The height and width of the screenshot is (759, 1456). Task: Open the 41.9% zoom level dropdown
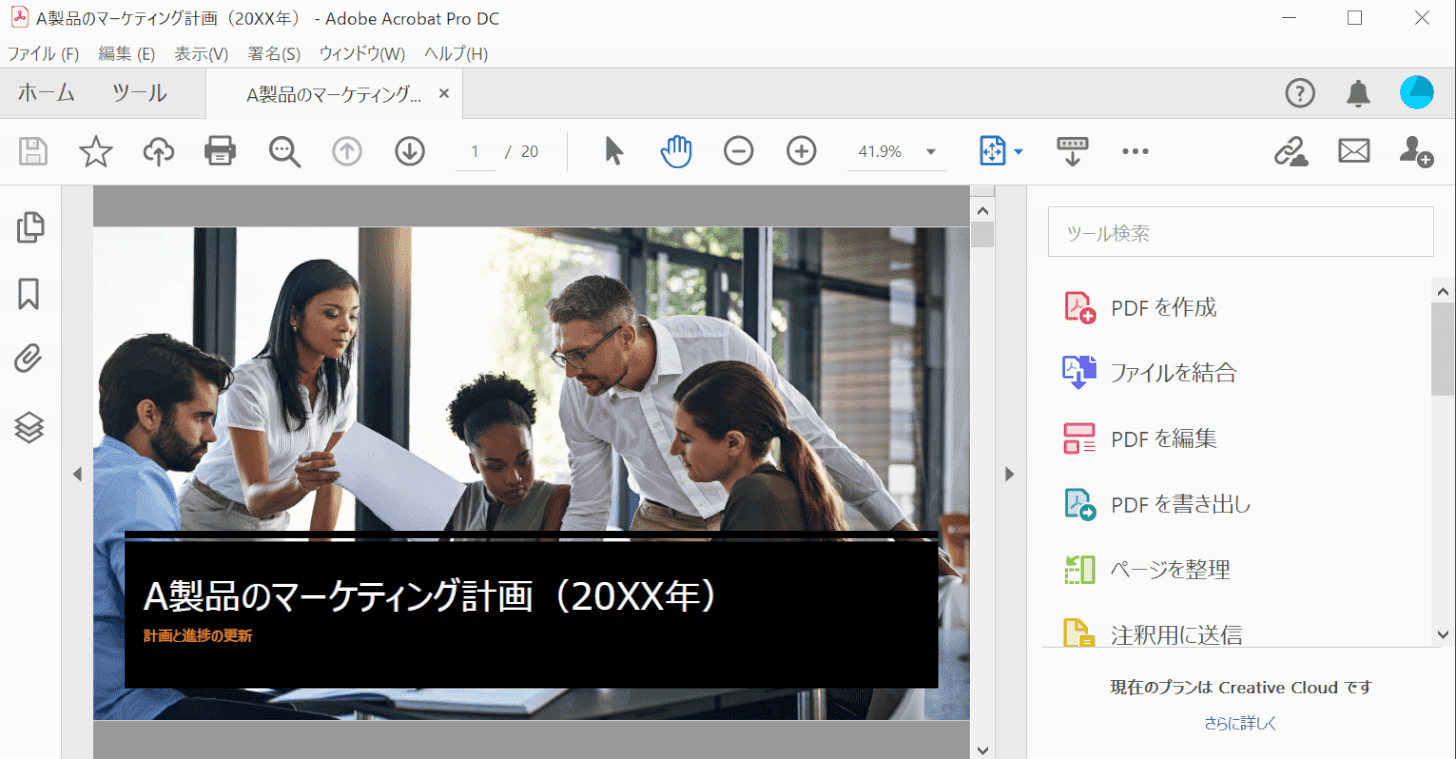tap(897, 151)
